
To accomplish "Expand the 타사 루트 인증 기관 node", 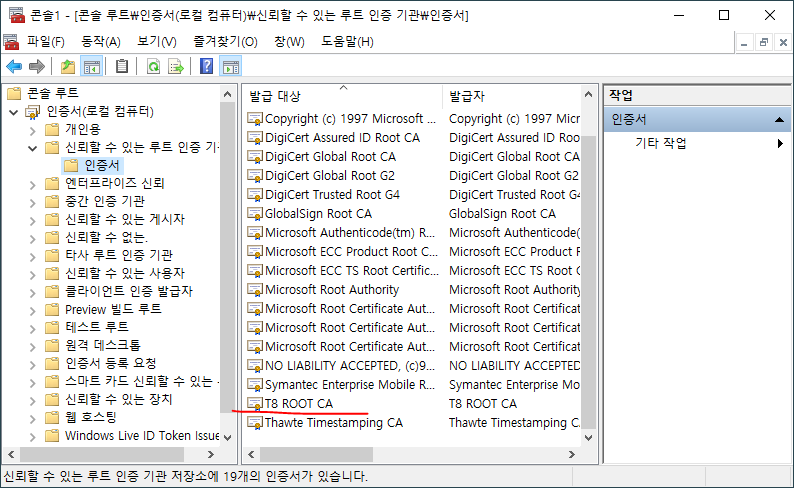I will [x=33, y=257].
